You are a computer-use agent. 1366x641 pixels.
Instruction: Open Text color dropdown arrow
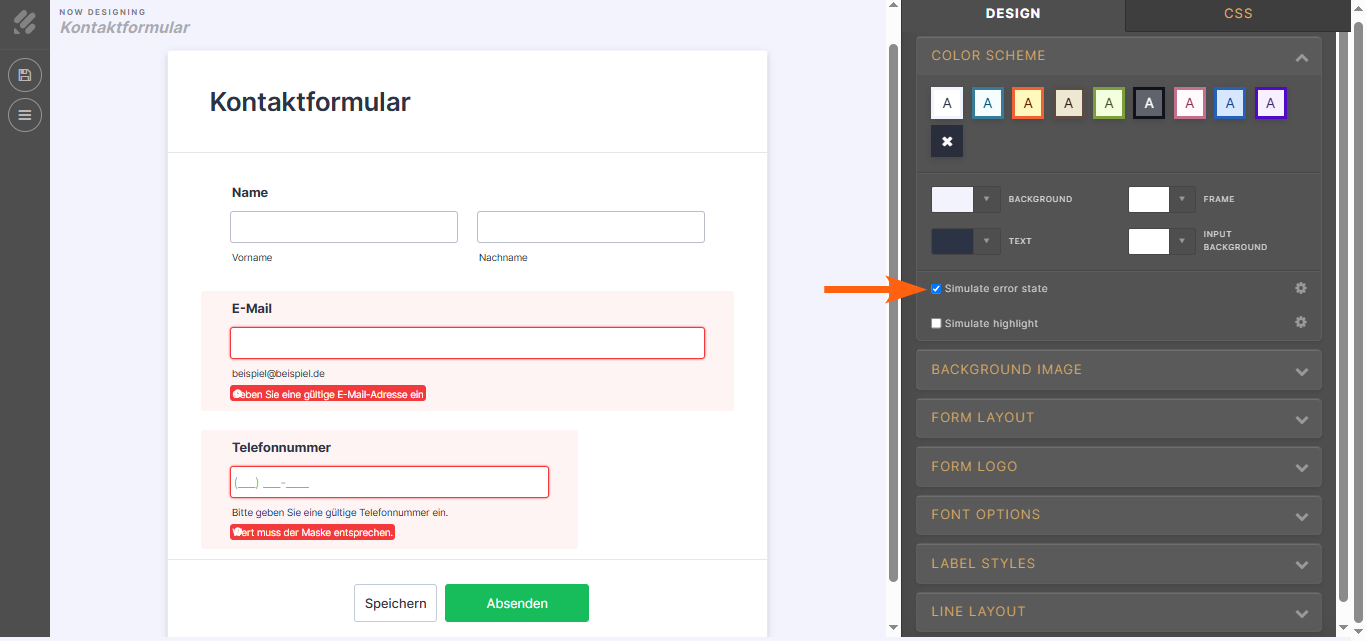[987, 241]
